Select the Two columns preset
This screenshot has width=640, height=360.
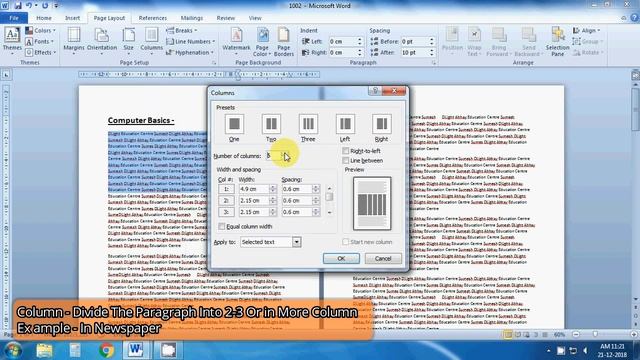click(271, 128)
